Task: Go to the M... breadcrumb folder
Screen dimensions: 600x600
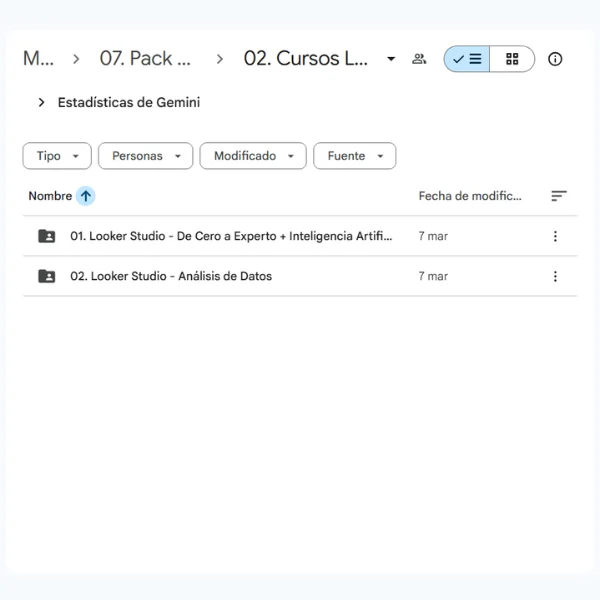Action: (x=38, y=59)
